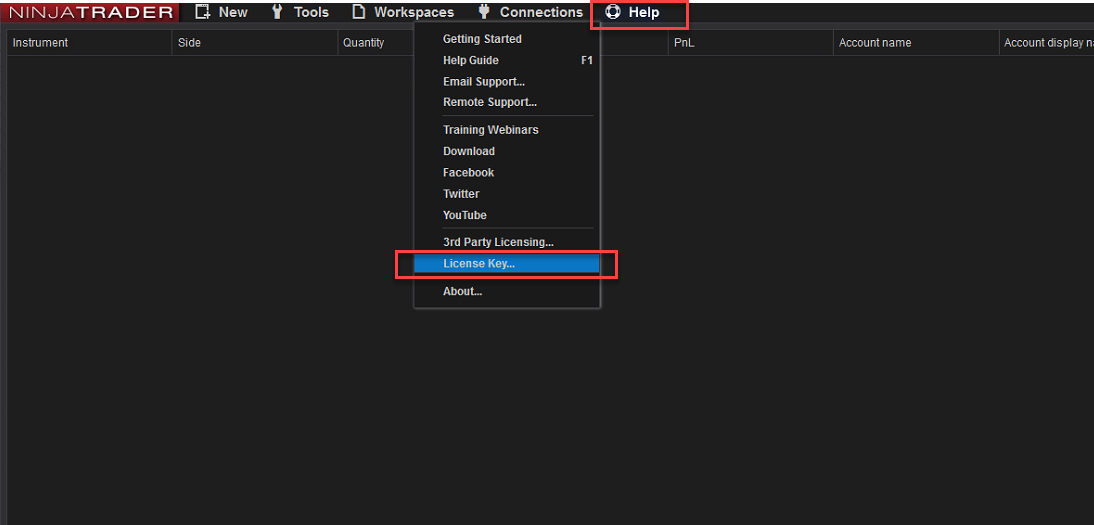Sort by Instrument column header
Screen dimensions: 1094x525
pyautogui.click(x=89, y=43)
